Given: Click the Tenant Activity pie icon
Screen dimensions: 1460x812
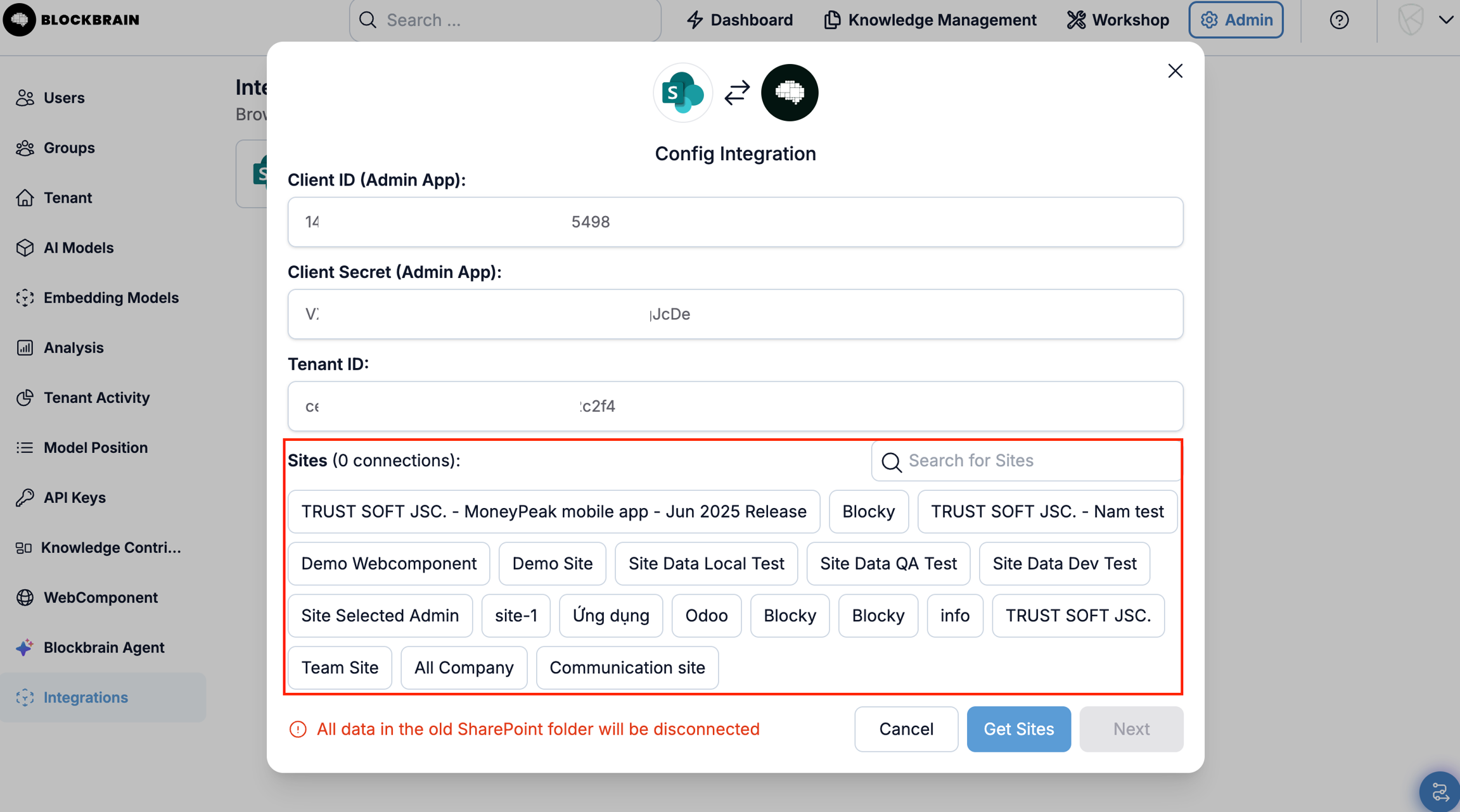Looking at the screenshot, I should point(25,398).
